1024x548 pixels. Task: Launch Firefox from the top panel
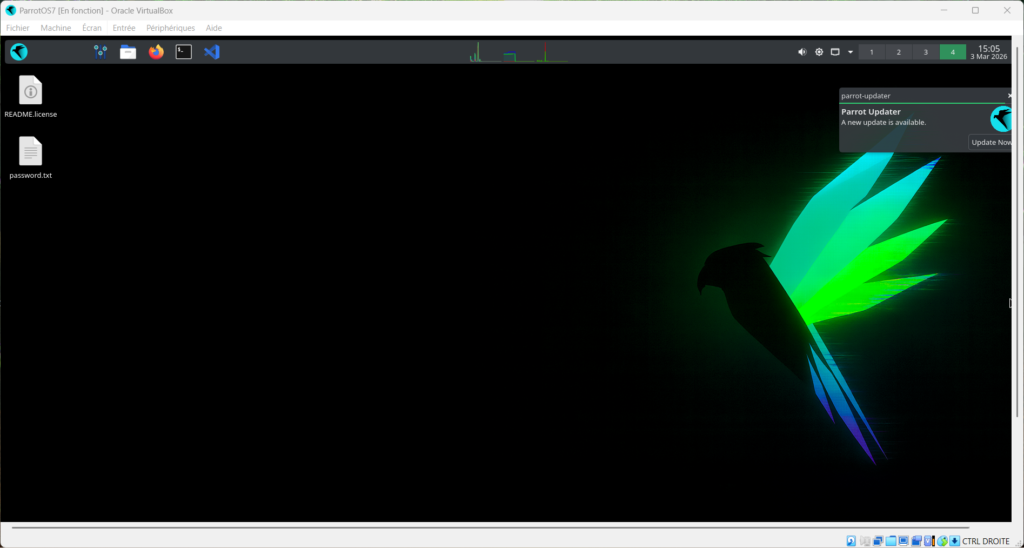coord(156,52)
